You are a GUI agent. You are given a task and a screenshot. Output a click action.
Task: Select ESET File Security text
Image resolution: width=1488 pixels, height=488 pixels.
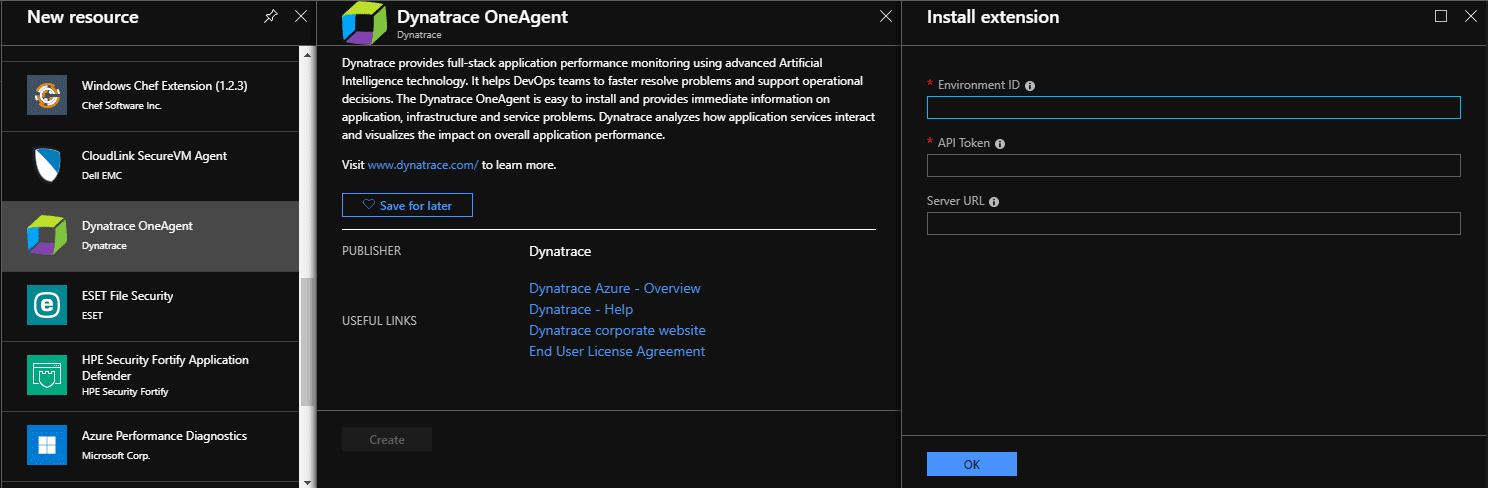(127, 296)
